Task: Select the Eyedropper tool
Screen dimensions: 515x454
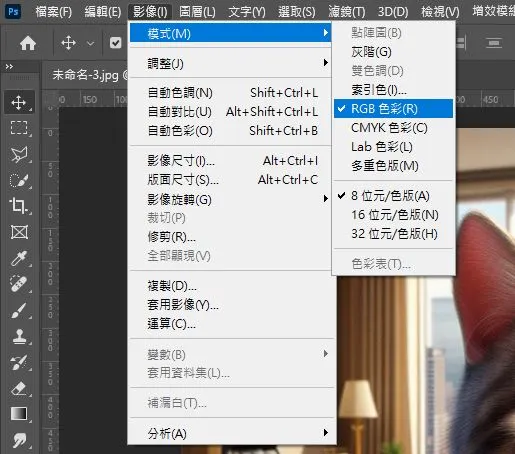Action: click(x=19, y=258)
